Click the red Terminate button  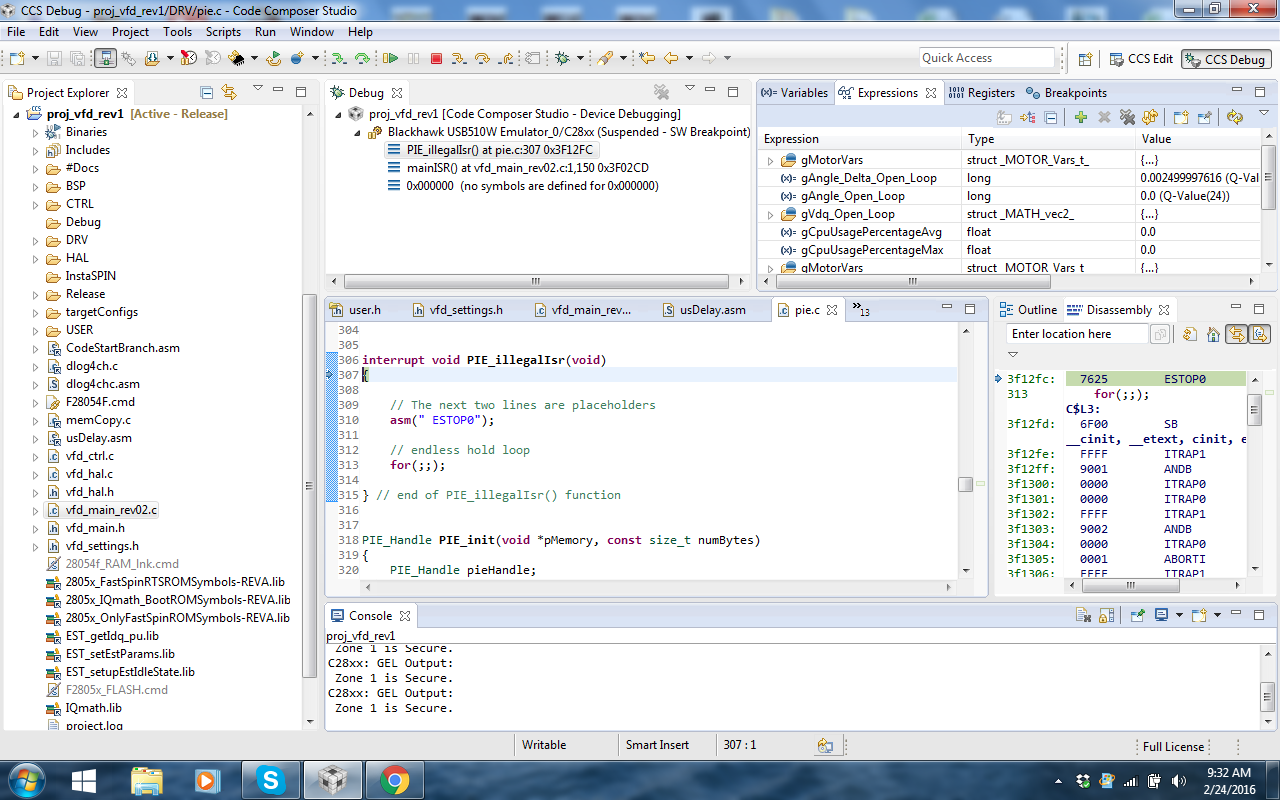point(436,59)
